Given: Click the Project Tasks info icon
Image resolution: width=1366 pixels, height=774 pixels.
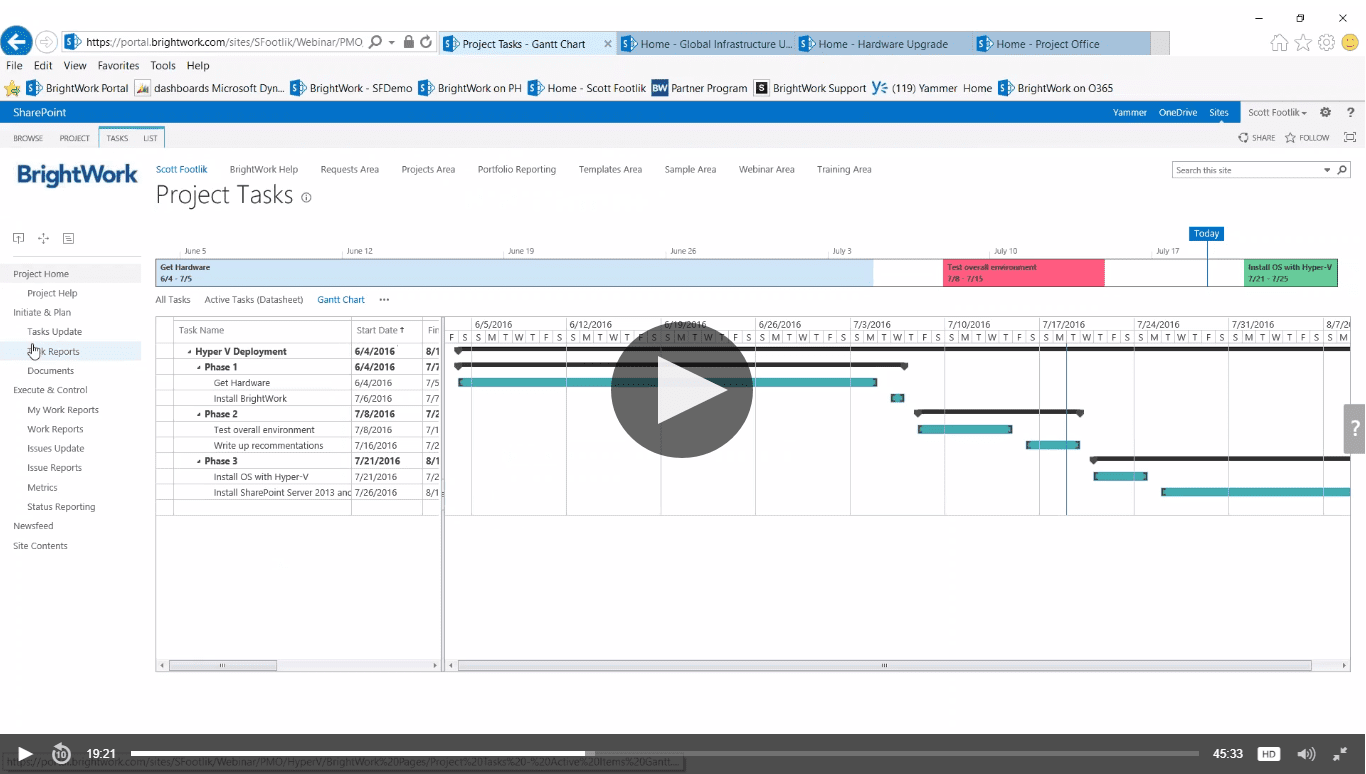Looking at the screenshot, I should point(306,198).
